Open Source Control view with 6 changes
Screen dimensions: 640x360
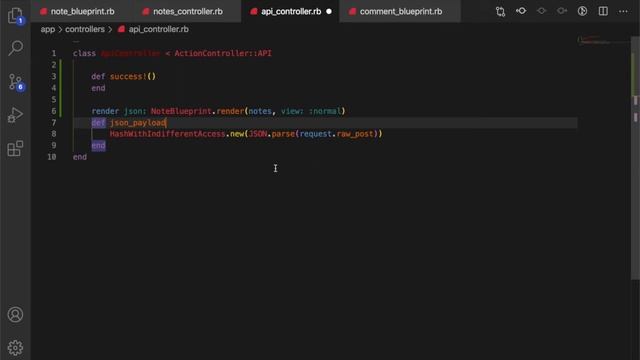click(x=16, y=82)
